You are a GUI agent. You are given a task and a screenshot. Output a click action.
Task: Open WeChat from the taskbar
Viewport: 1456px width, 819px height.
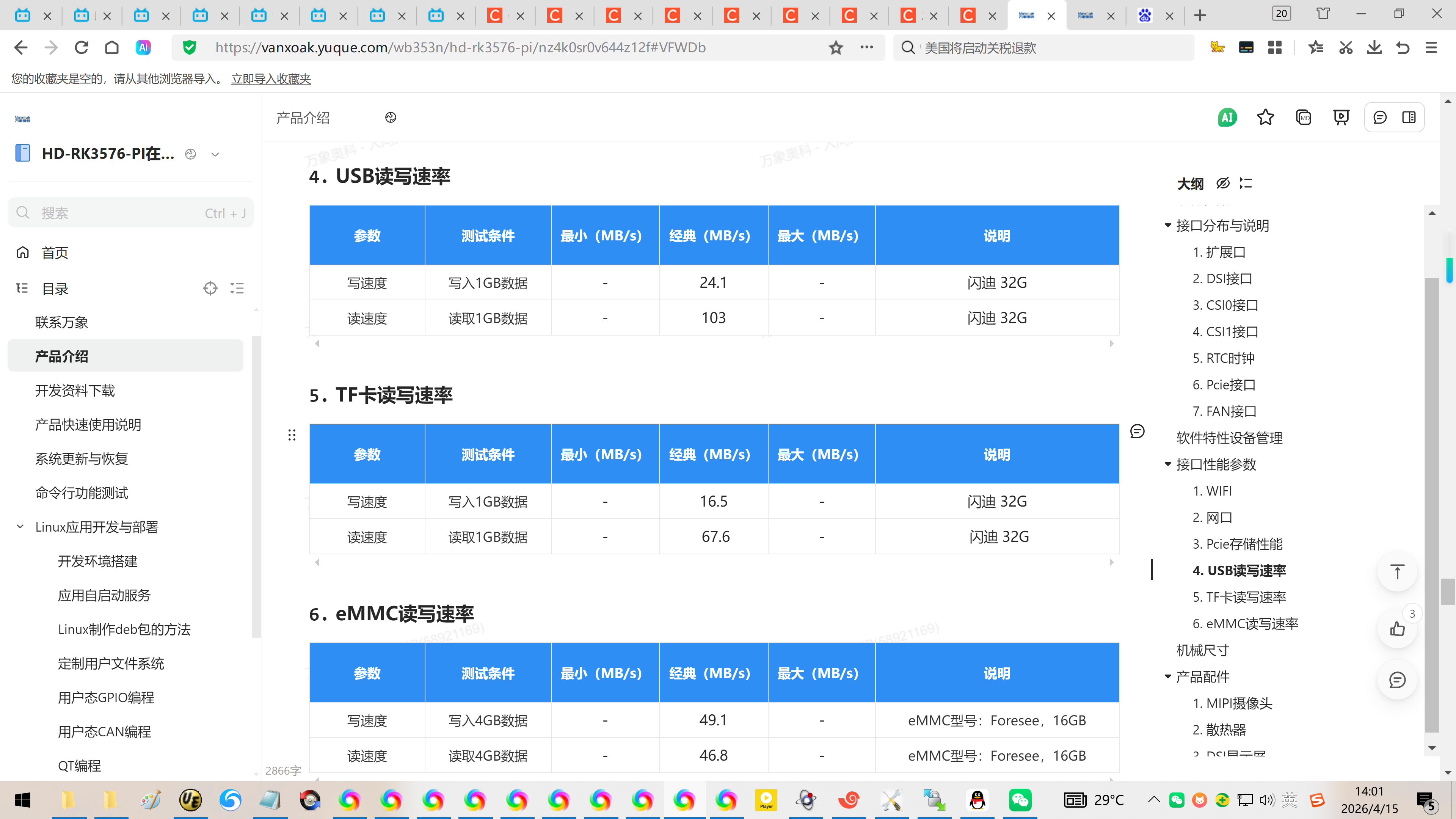pyautogui.click(x=1020, y=800)
